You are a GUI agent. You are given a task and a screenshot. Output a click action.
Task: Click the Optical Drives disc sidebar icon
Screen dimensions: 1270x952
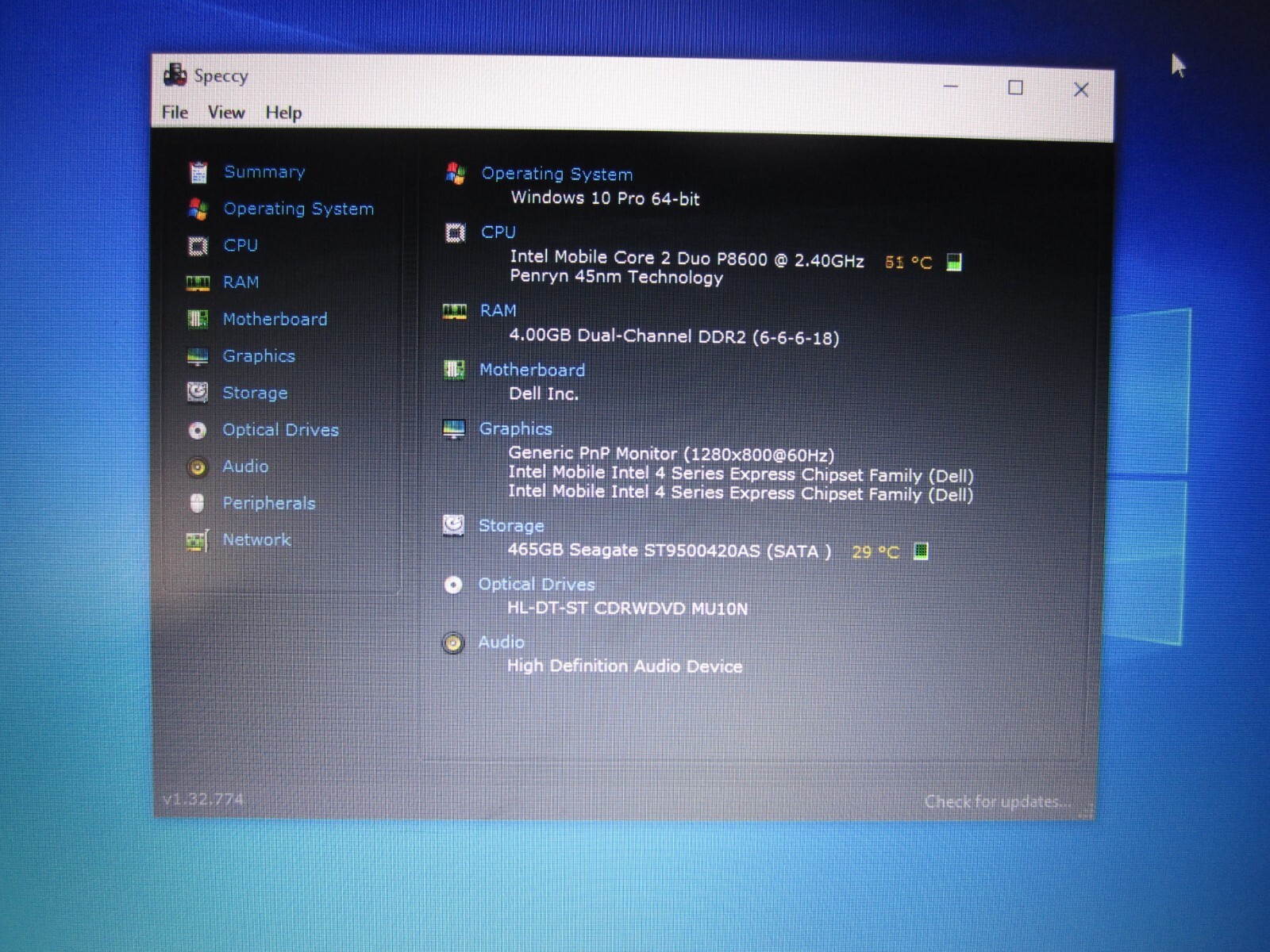(x=198, y=430)
